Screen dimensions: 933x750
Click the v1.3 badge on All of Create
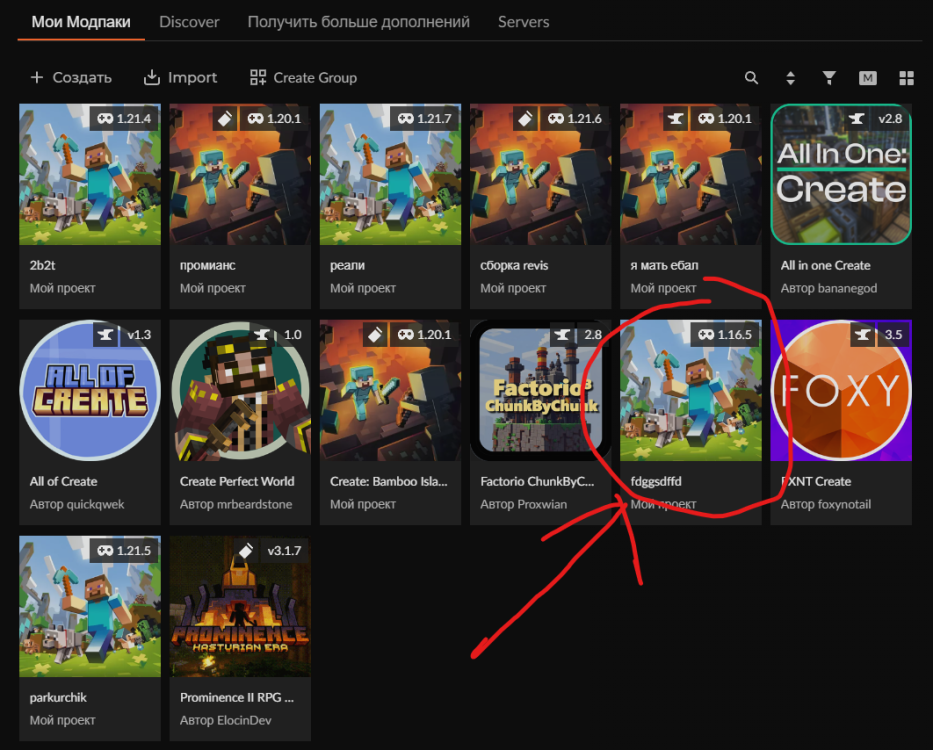(139, 335)
